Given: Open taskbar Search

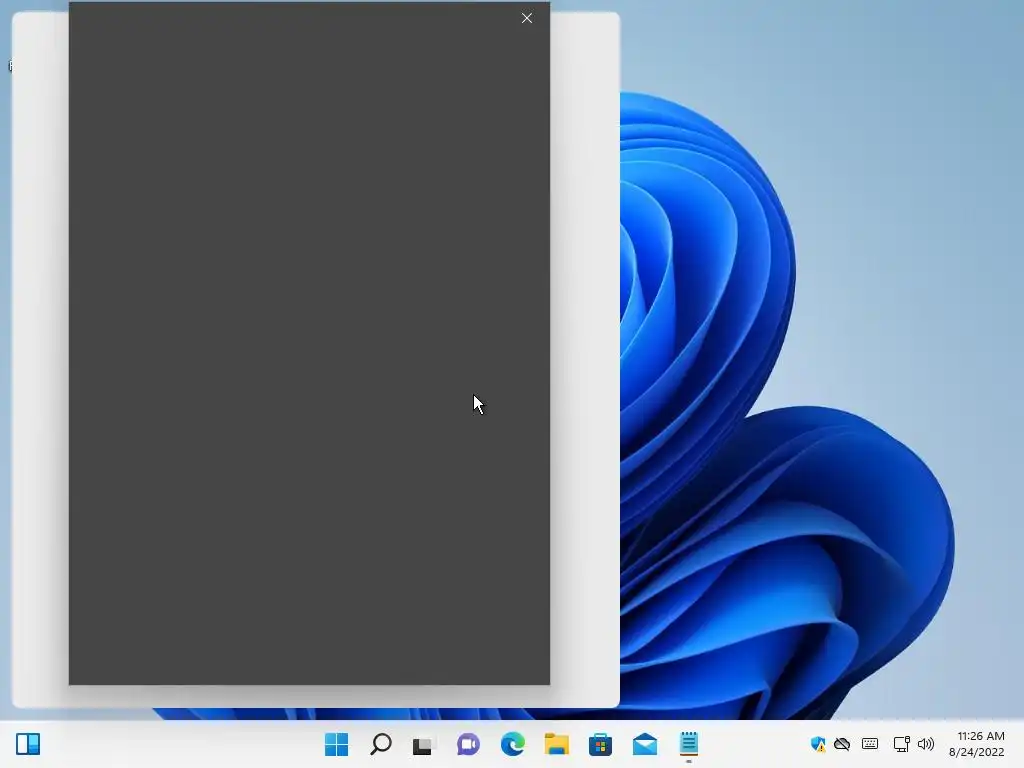Looking at the screenshot, I should pos(381,744).
